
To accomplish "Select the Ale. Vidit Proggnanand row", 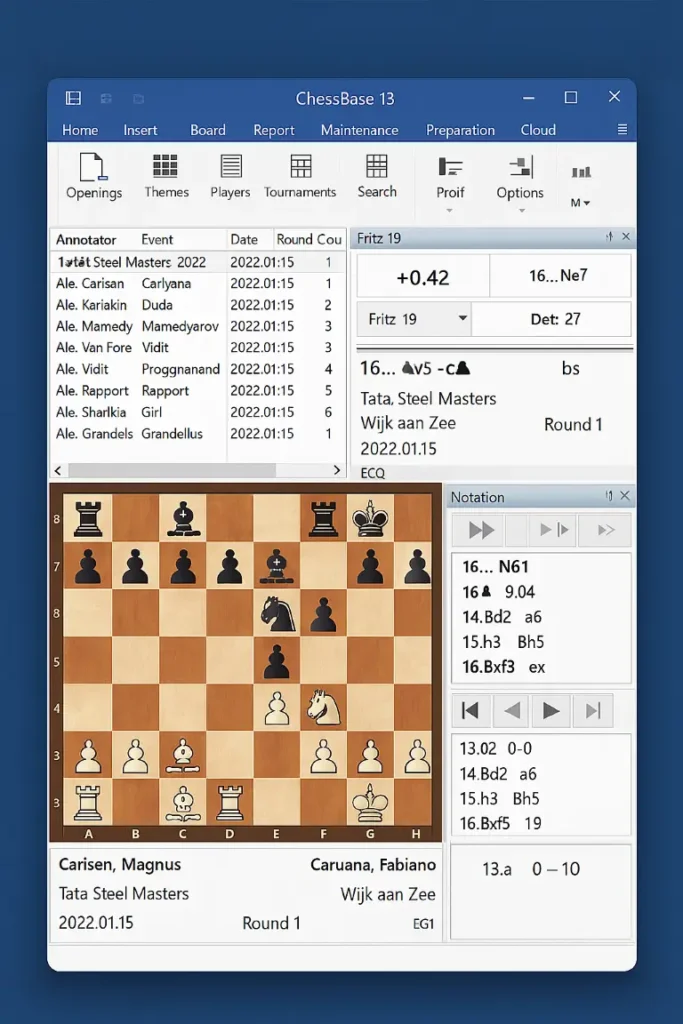I will (x=198, y=369).
